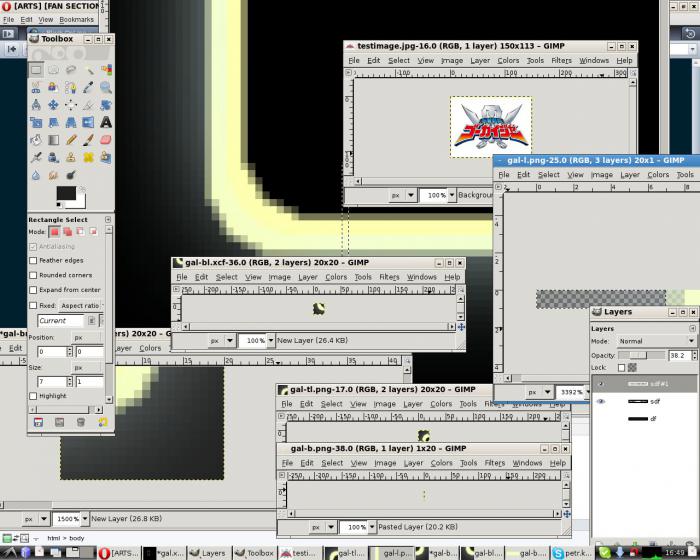The height and width of the screenshot is (560, 700).
Task: Select the Rectangle Select tool in Toolbox
Action: [x=36, y=70]
